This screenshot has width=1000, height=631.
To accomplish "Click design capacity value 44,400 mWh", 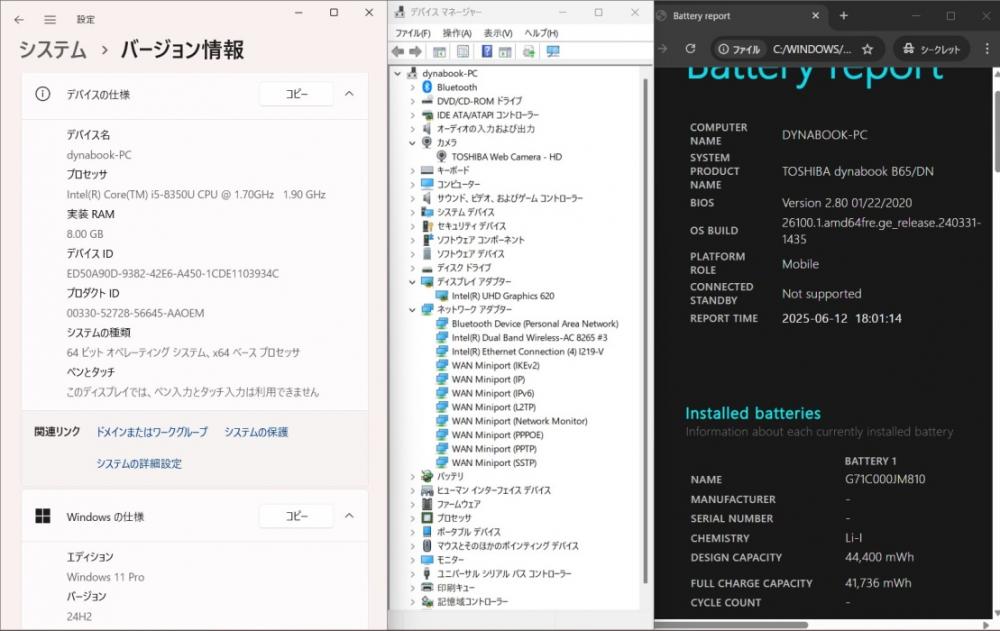I will pyautogui.click(x=879, y=557).
